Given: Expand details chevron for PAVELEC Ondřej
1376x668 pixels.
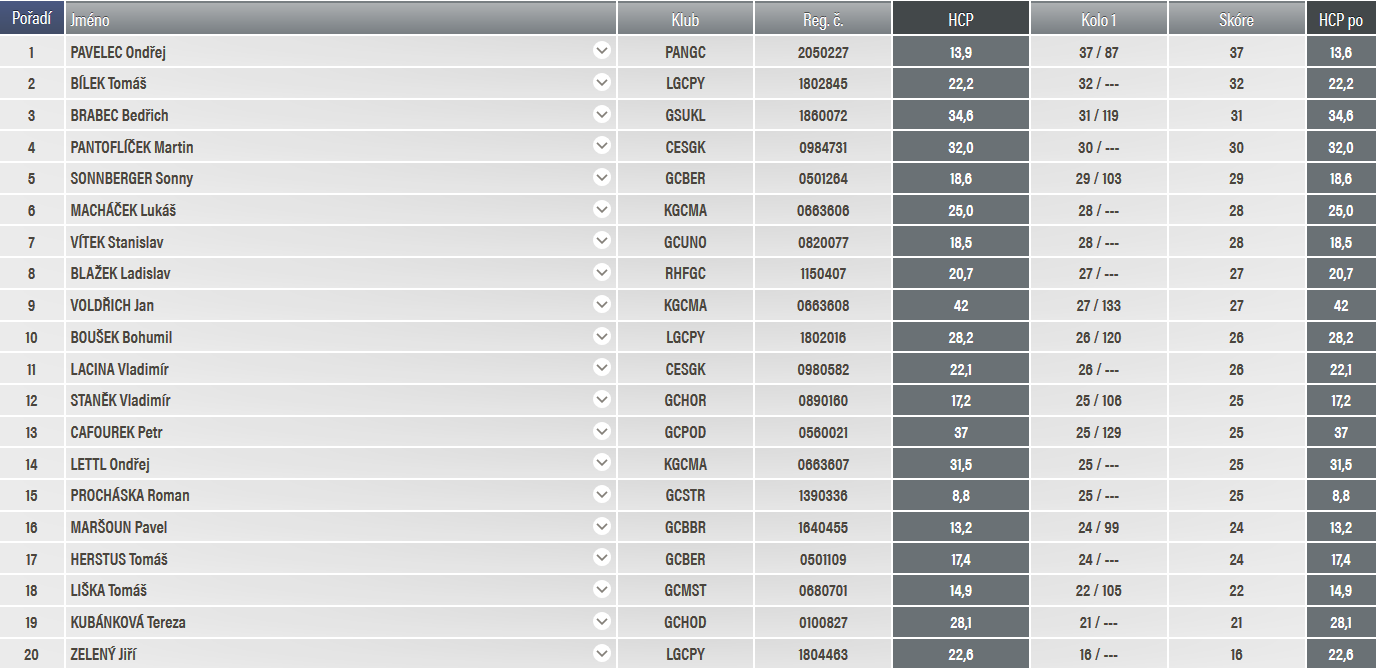Looking at the screenshot, I should 601,51.
